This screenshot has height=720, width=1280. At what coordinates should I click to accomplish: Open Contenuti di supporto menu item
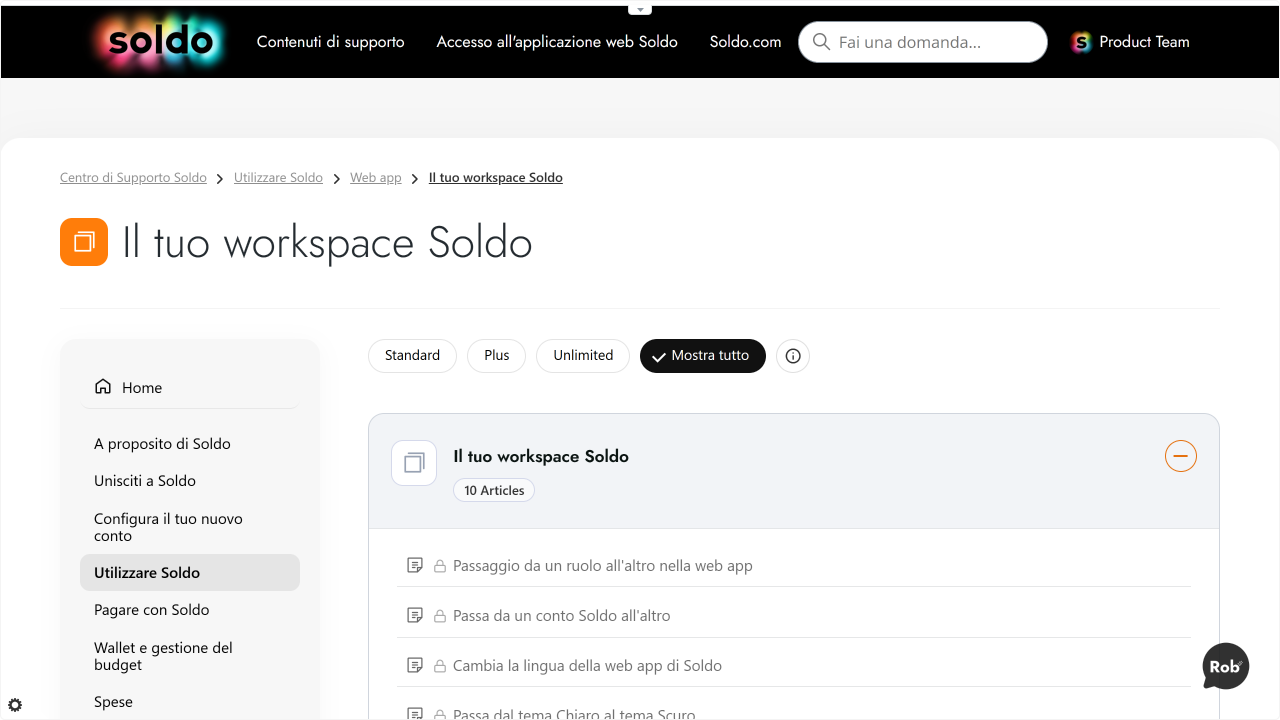[331, 42]
